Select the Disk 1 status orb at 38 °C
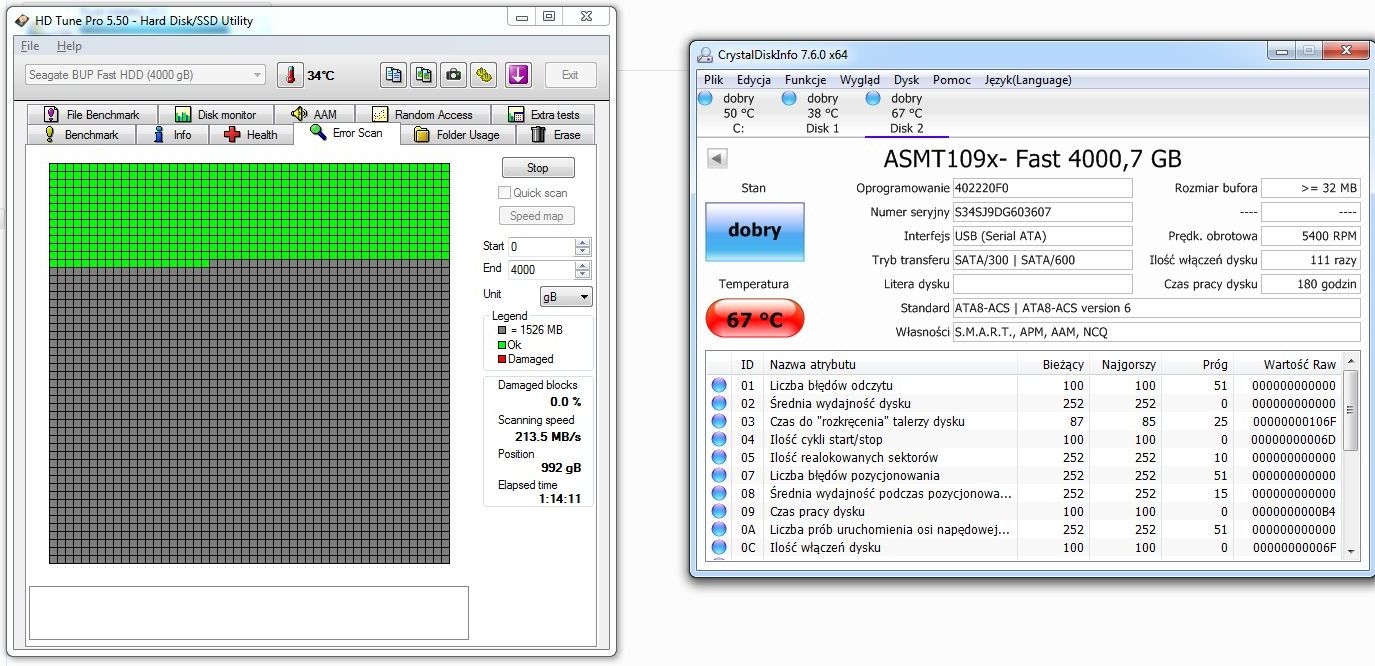This screenshot has height=666, width=1375. [x=789, y=98]
